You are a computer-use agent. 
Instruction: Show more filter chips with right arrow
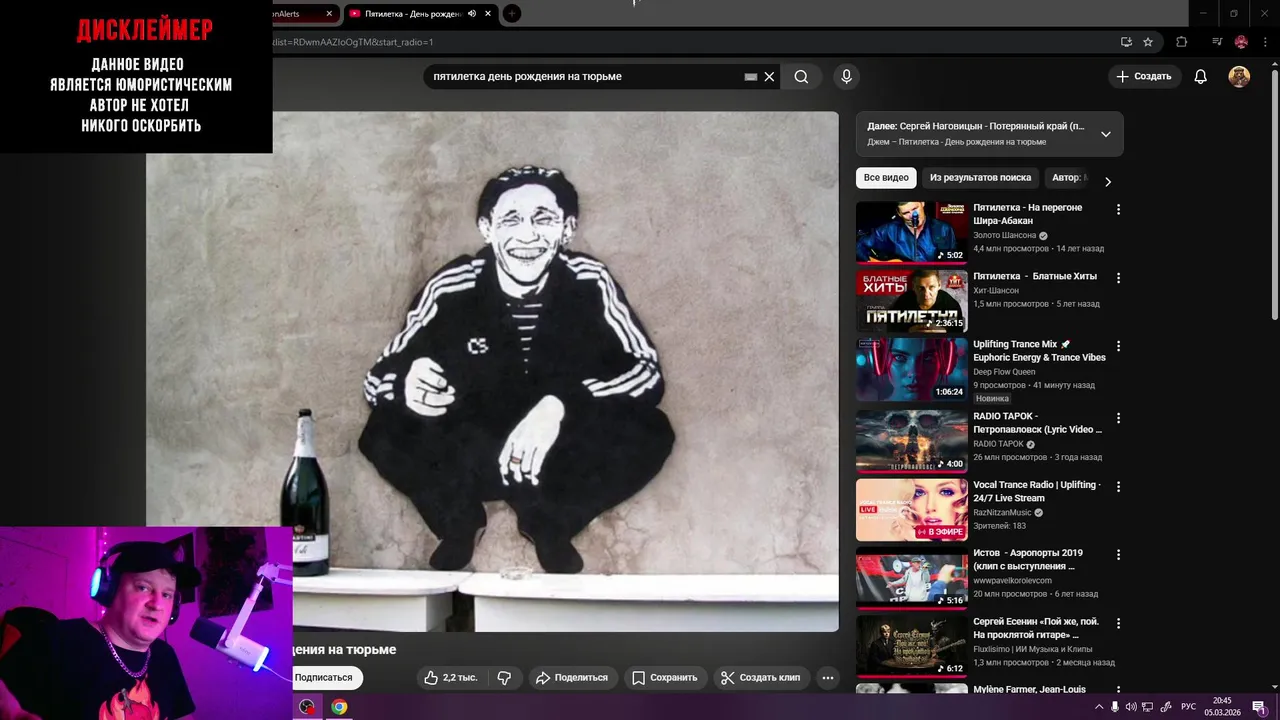[x=1107, y=181]
